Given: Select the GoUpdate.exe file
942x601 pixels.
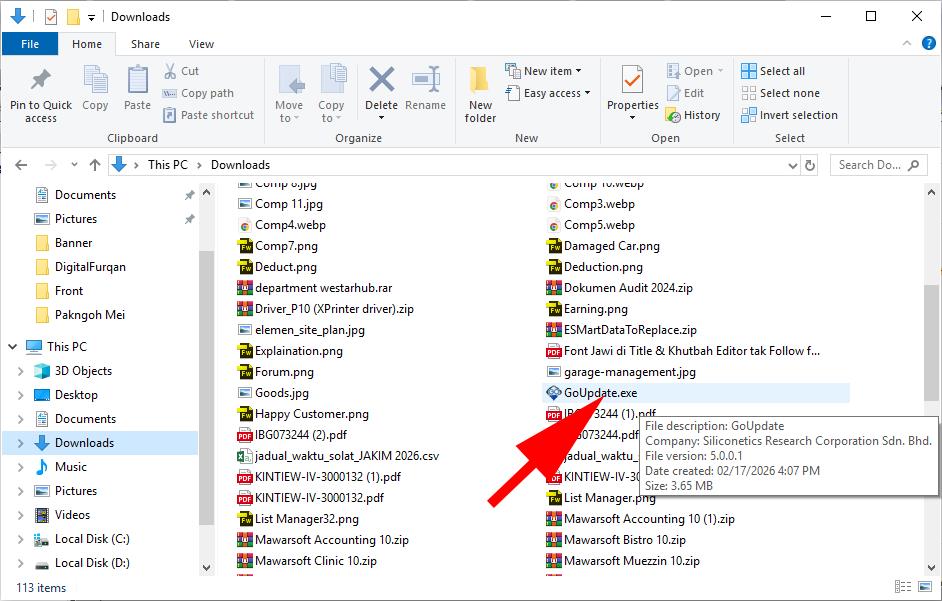Looking at the screenshot, I should (x=600, y=393).
